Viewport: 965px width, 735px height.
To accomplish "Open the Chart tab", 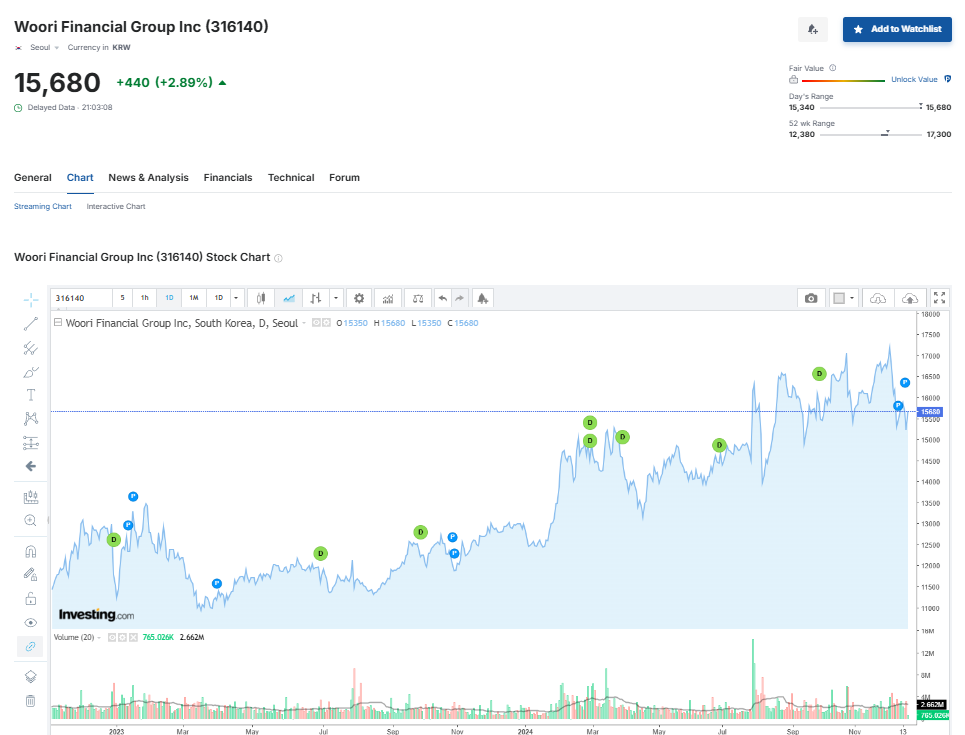I will pyautogui.click(x=80, y=178).
